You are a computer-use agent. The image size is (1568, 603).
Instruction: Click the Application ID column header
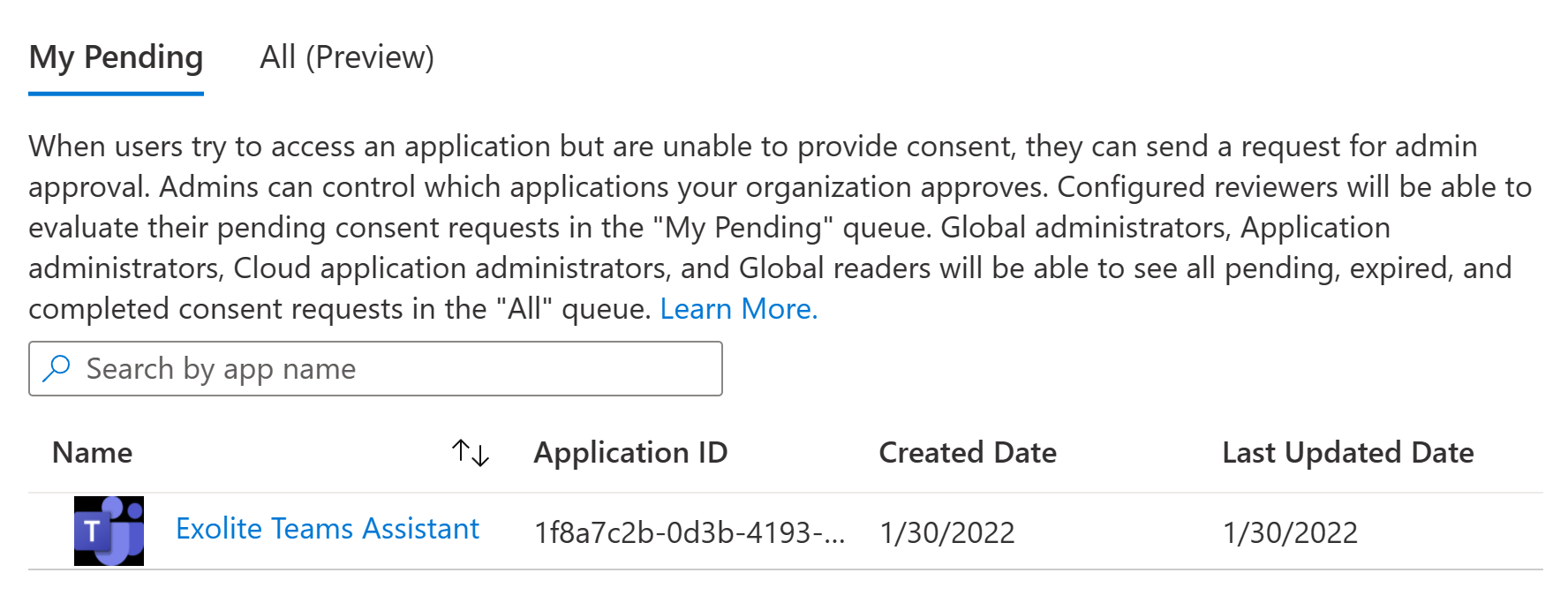630,453
